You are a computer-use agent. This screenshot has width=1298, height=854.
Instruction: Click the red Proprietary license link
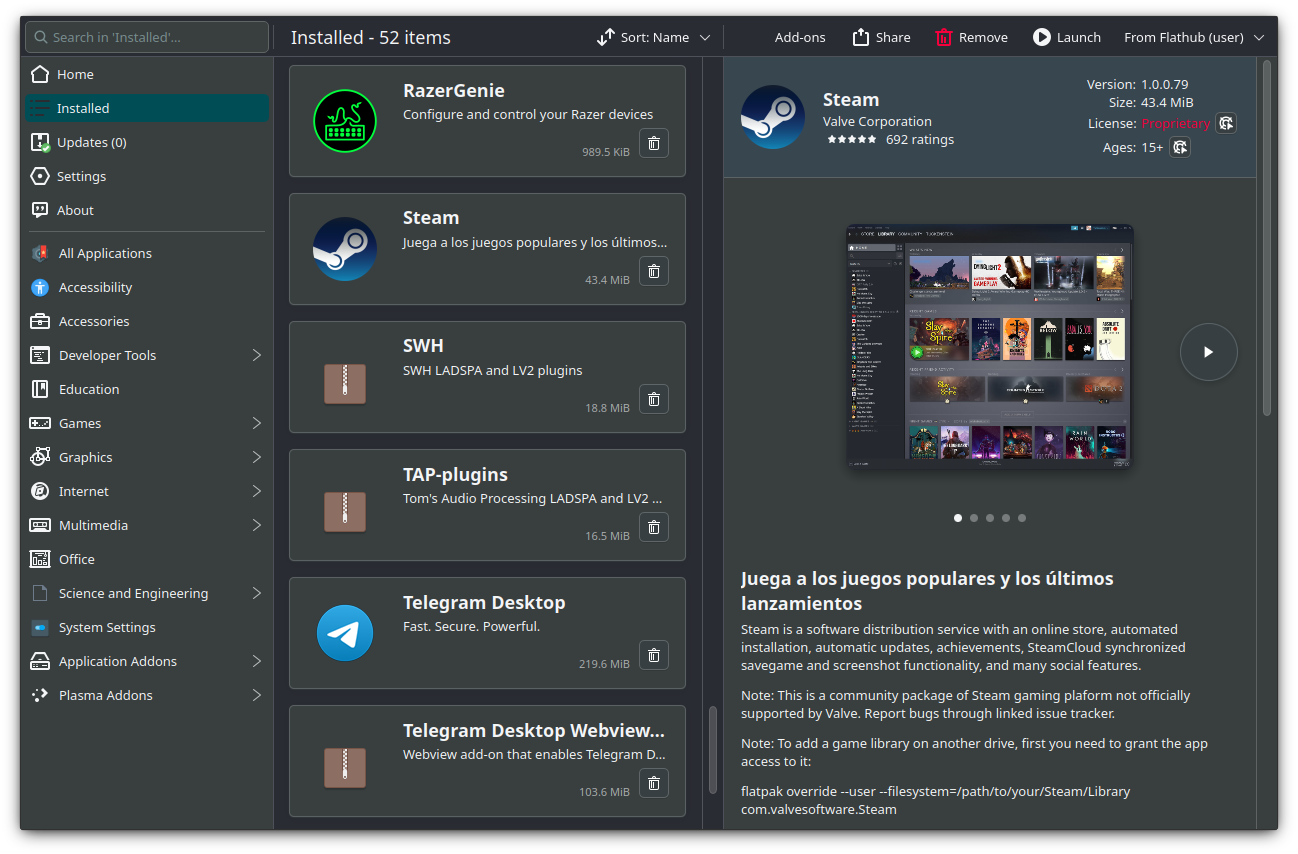[1176, 123]
